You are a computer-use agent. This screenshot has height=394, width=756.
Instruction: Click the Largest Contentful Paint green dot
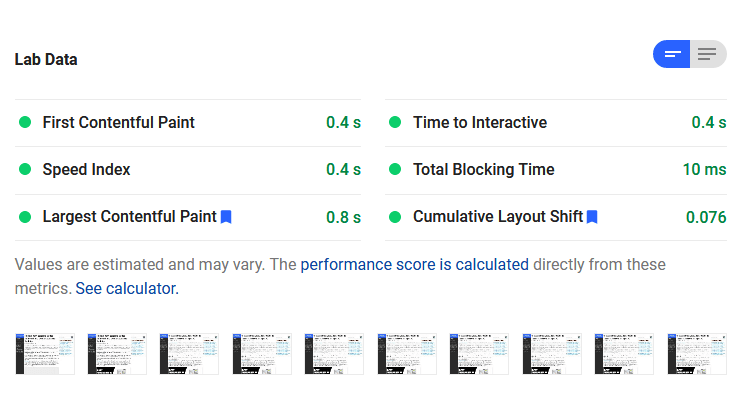[25, 217]
